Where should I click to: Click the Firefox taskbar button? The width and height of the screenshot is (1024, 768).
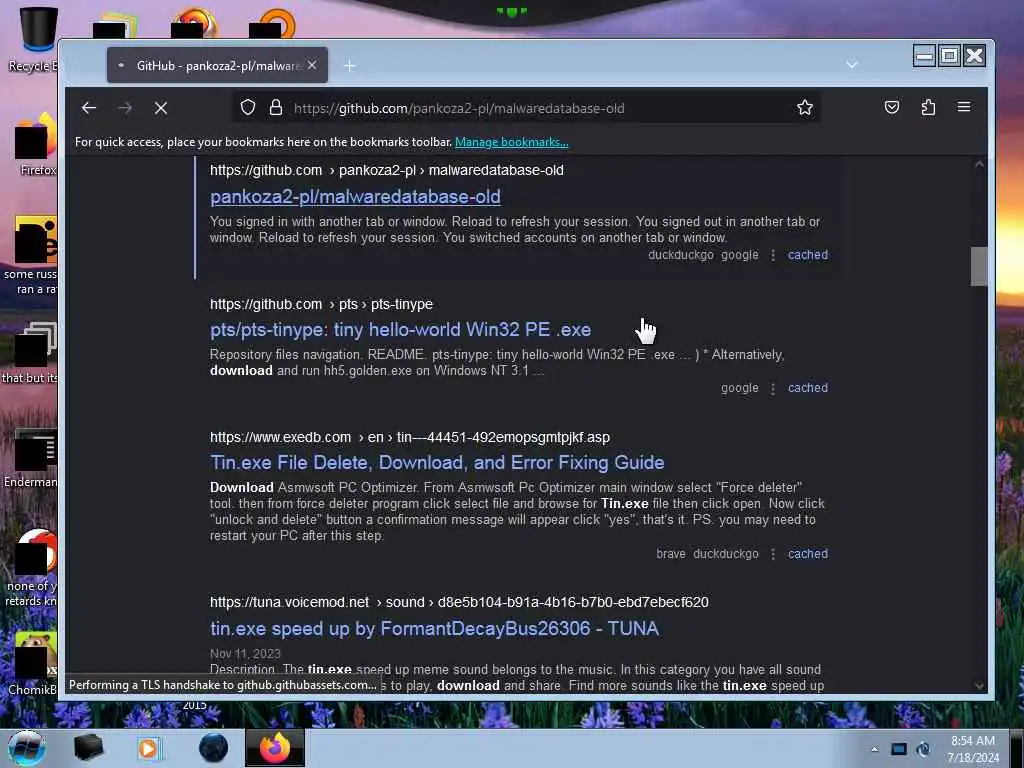click(x=274, y=748)
